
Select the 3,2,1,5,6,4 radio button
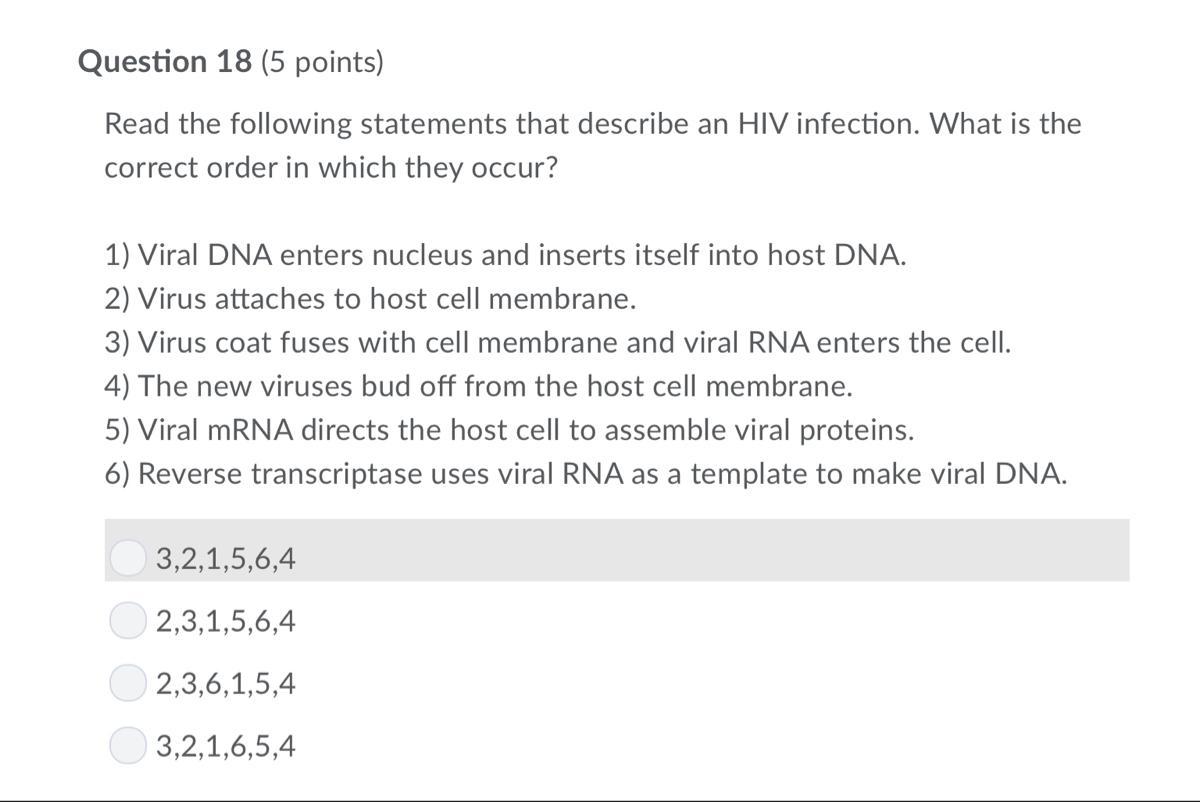click(x=128, y=558)
